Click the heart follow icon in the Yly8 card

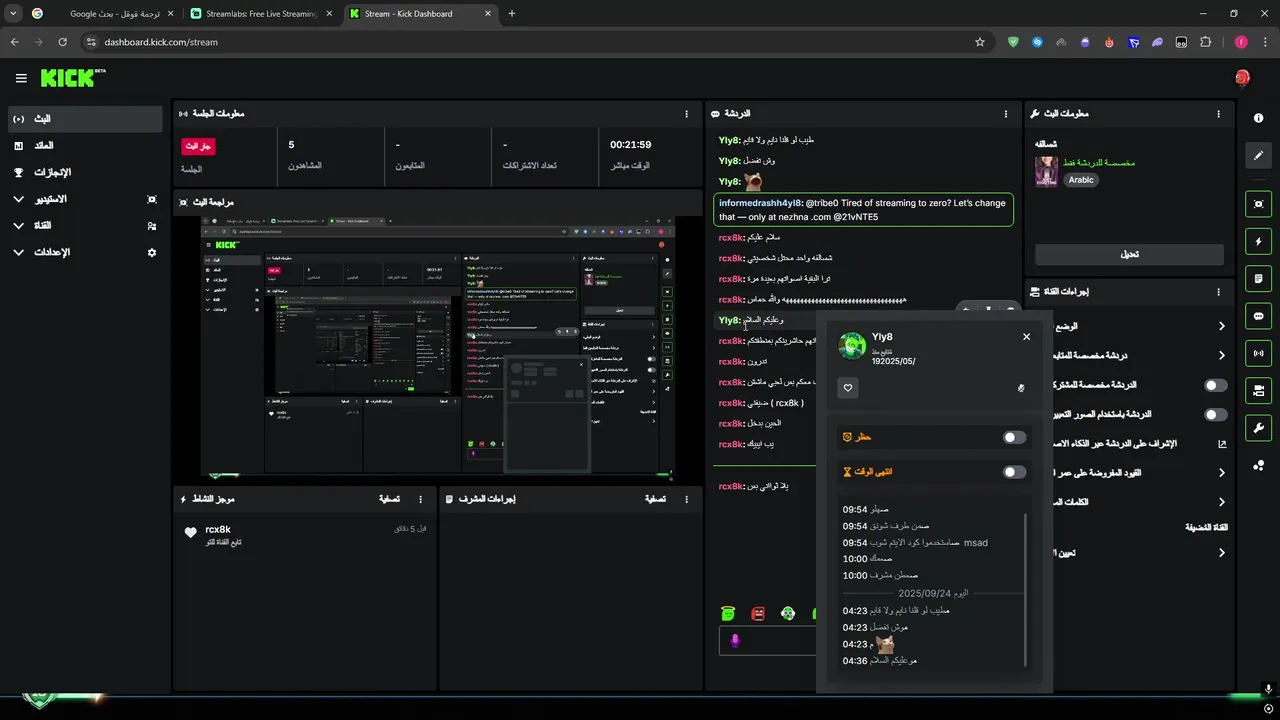848,388
